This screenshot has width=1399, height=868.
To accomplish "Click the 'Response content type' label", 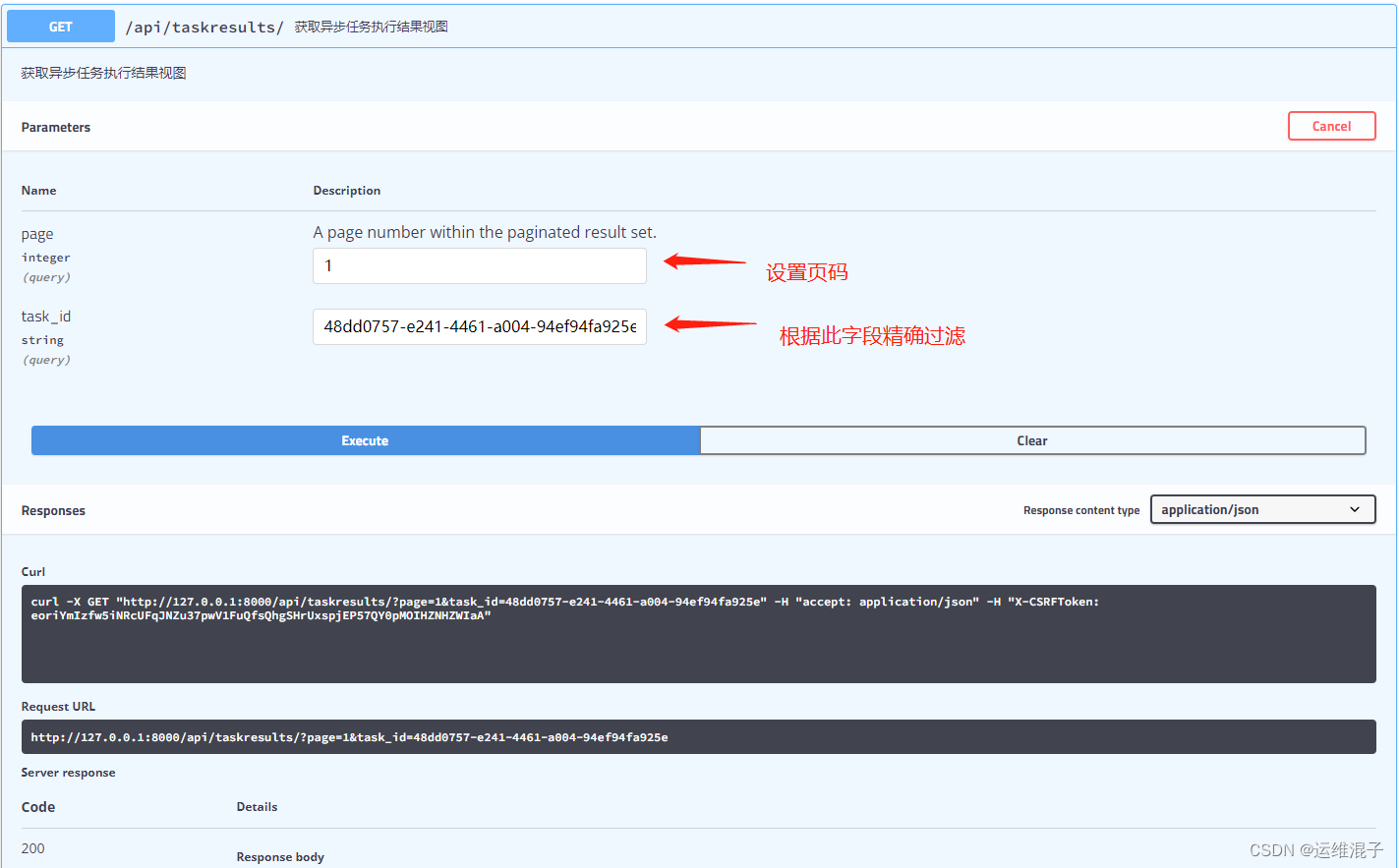I will (x=1081, y=510).
